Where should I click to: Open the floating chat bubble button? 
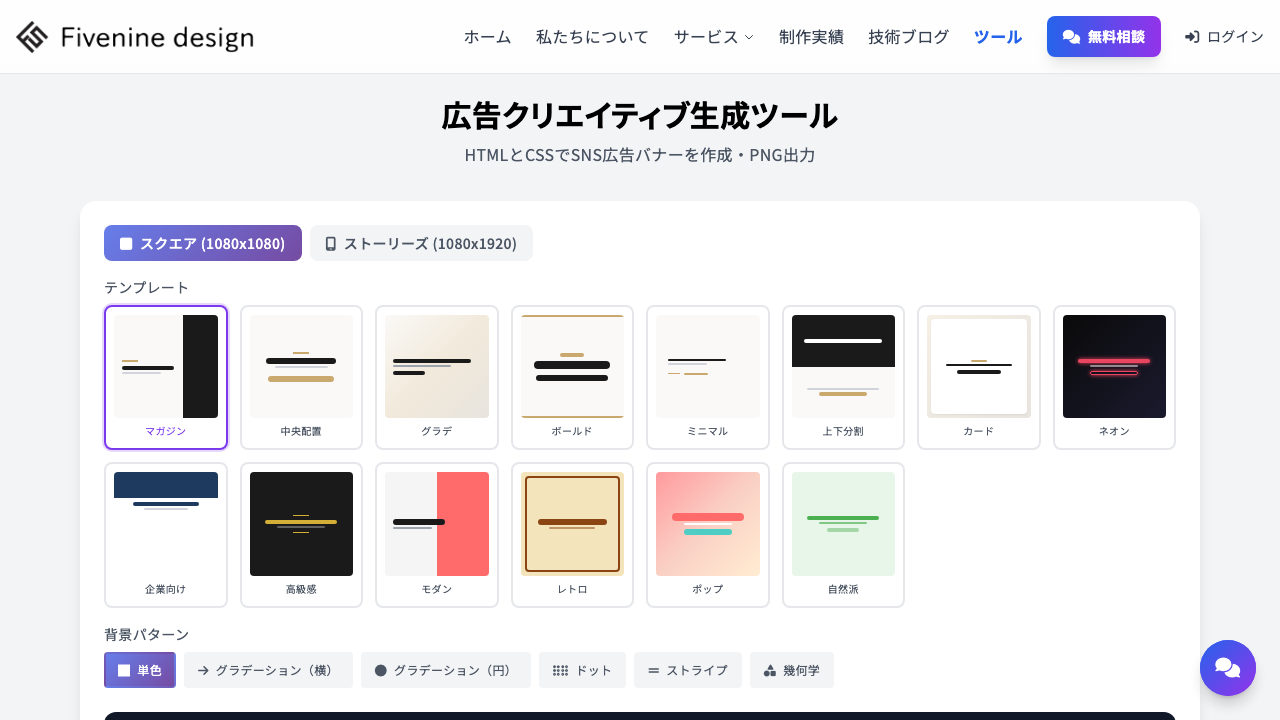click(x=1227, y=668)
